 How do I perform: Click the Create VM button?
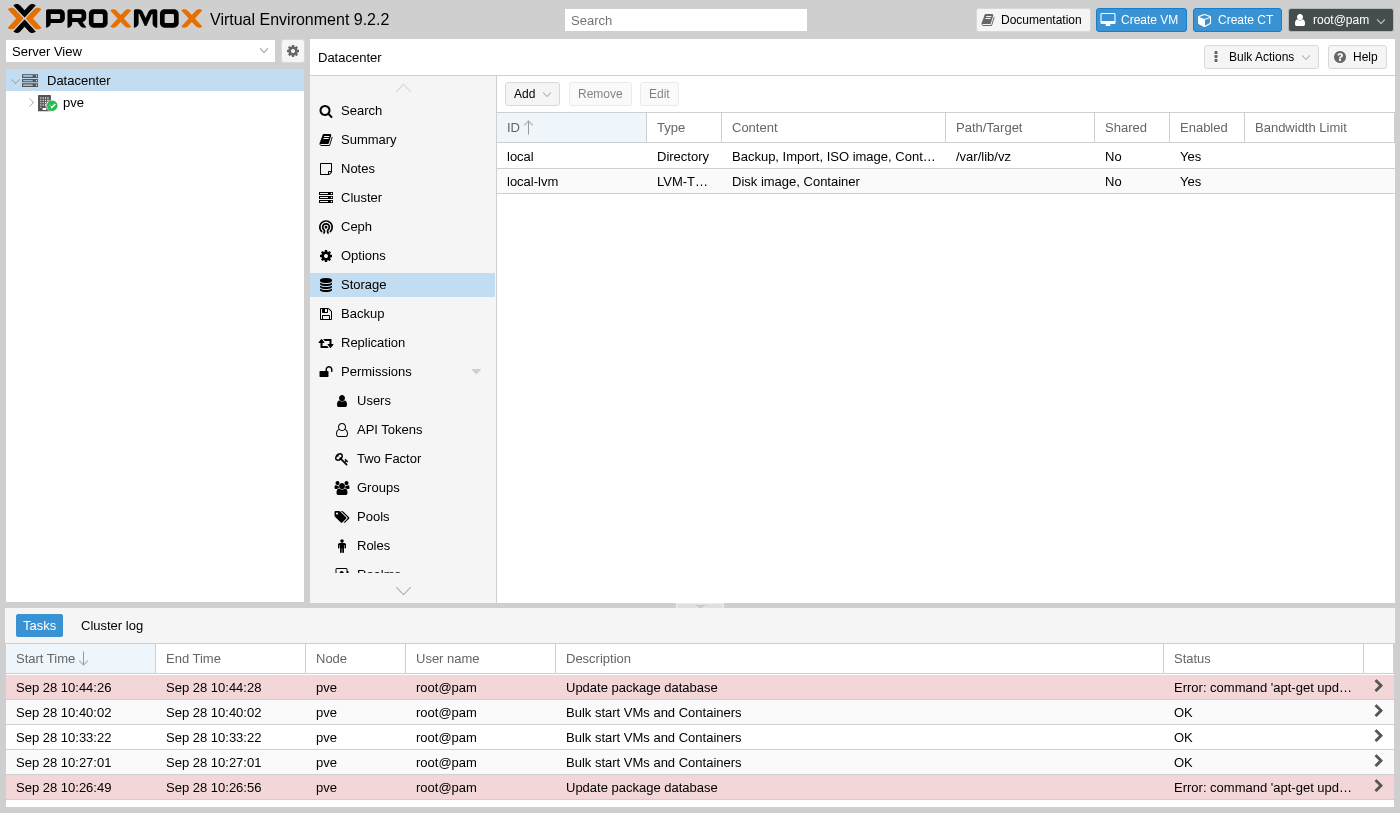1141,20
